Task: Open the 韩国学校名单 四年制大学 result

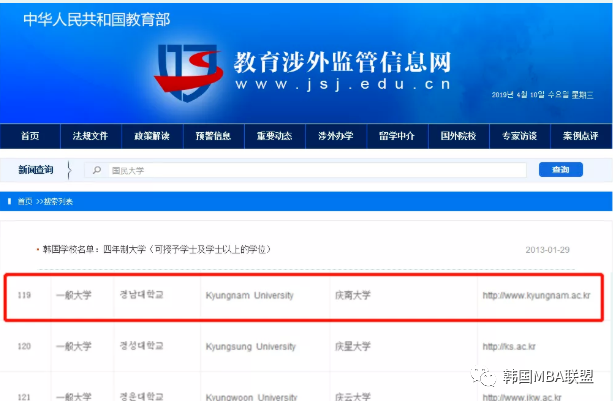Action: (x=156, y=249)
